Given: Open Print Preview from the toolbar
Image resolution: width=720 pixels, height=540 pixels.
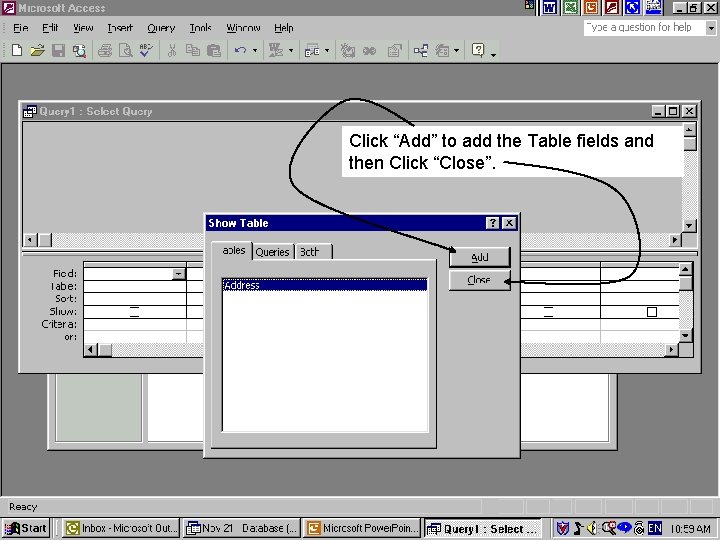Looking at the screenshot, I should 125,50.
